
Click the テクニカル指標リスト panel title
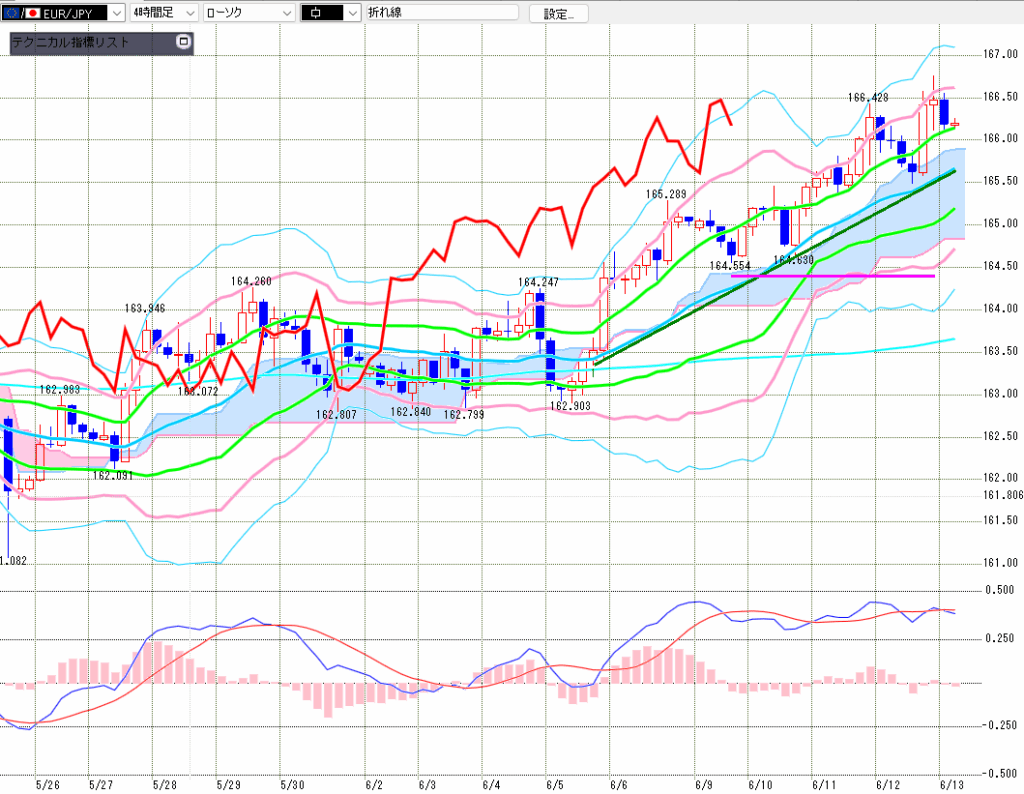(x=71, y=42)
